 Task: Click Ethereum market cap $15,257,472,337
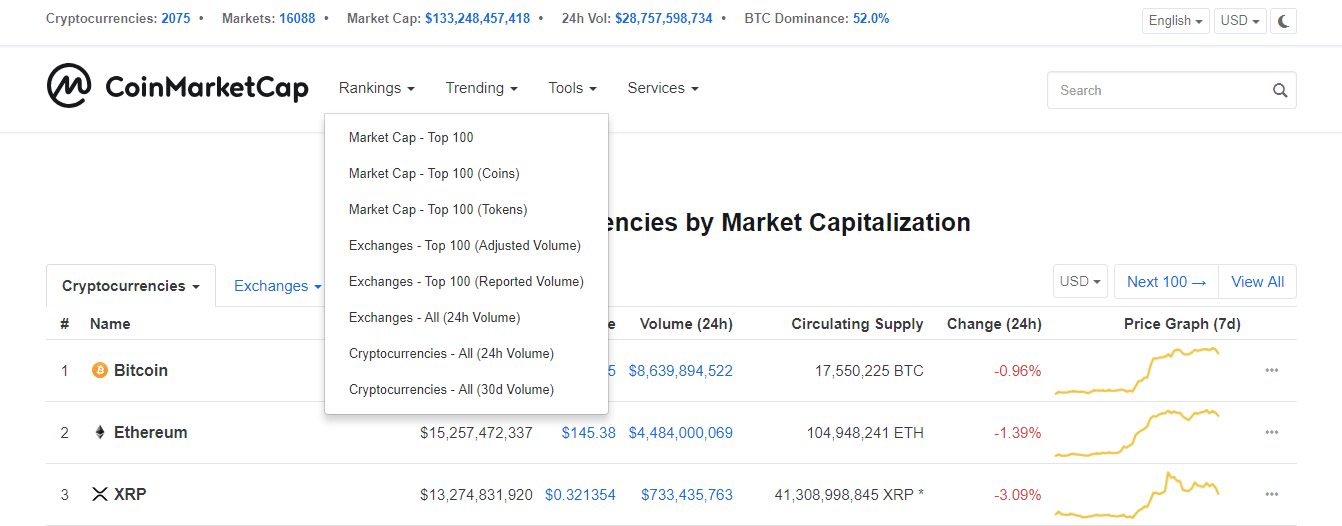pos(476,432)
